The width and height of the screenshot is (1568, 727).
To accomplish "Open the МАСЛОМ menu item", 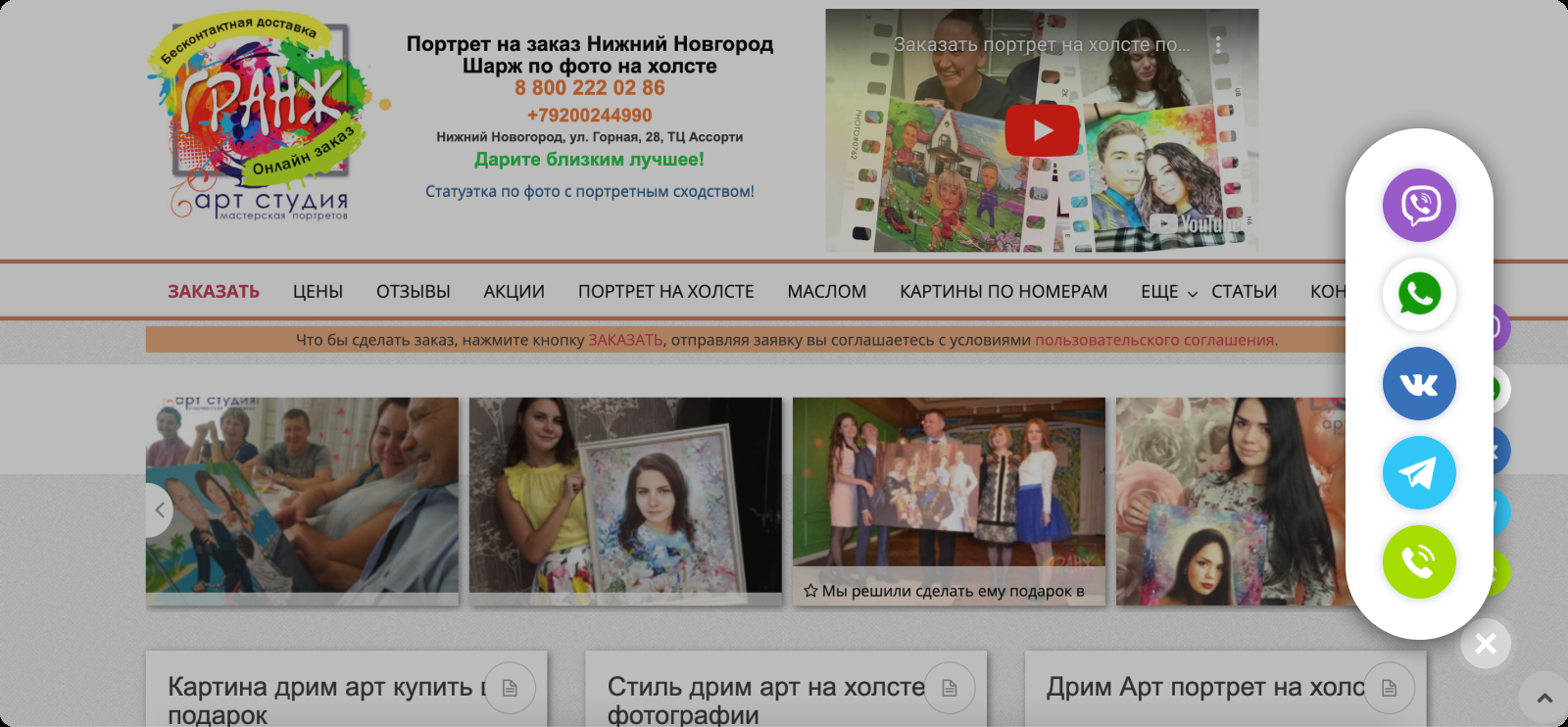I will point(827,291).
